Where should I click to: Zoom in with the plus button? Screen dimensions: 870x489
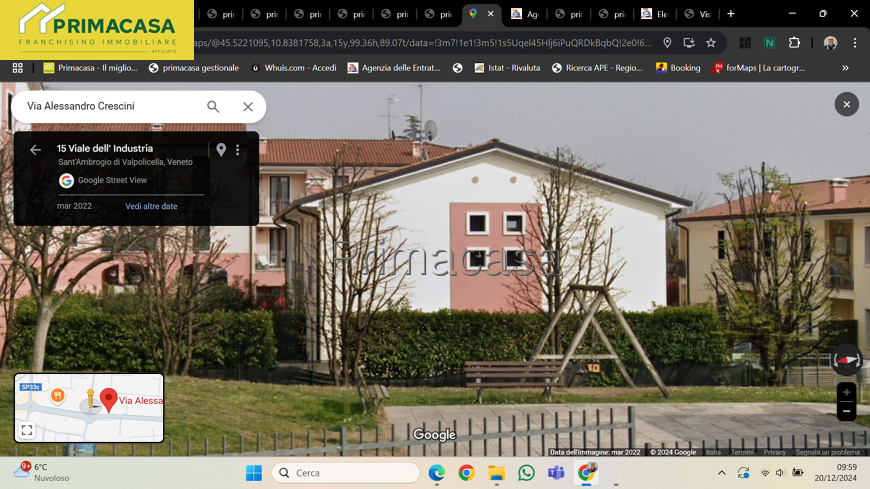point(847,392)
